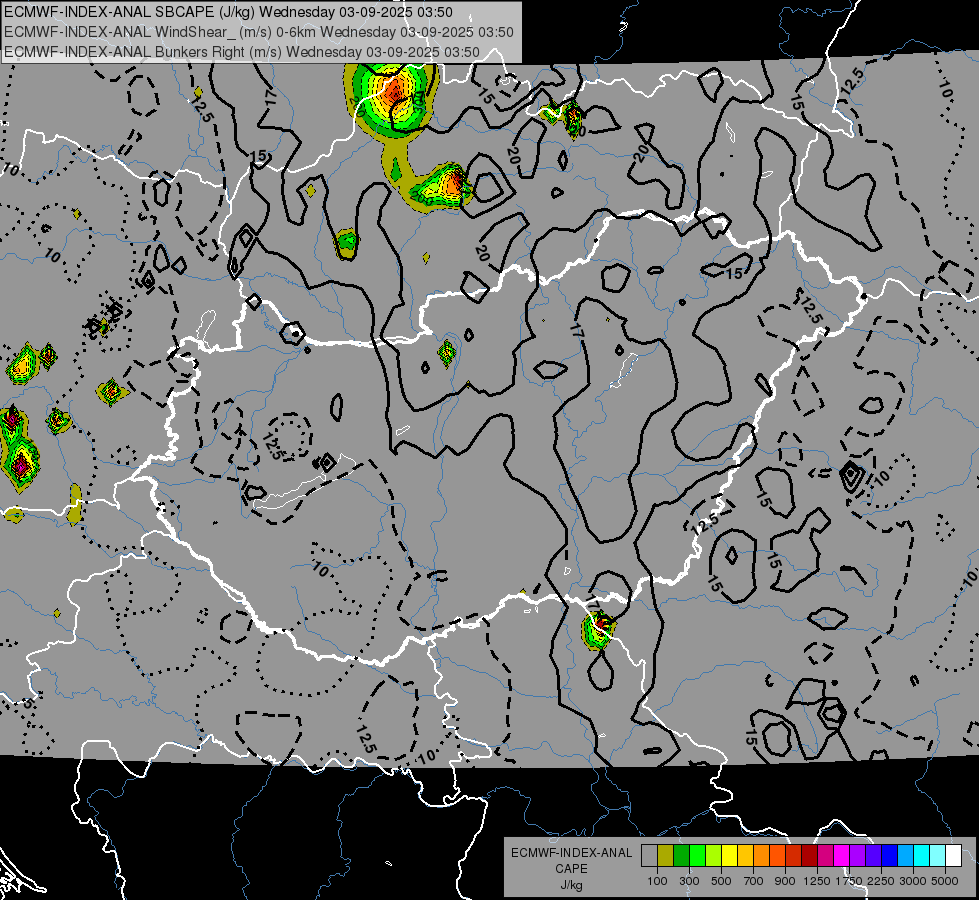The width and height of the screenshot is (979, 900).
Task: Select the dark green legend swatch
Action: point(681,855)
